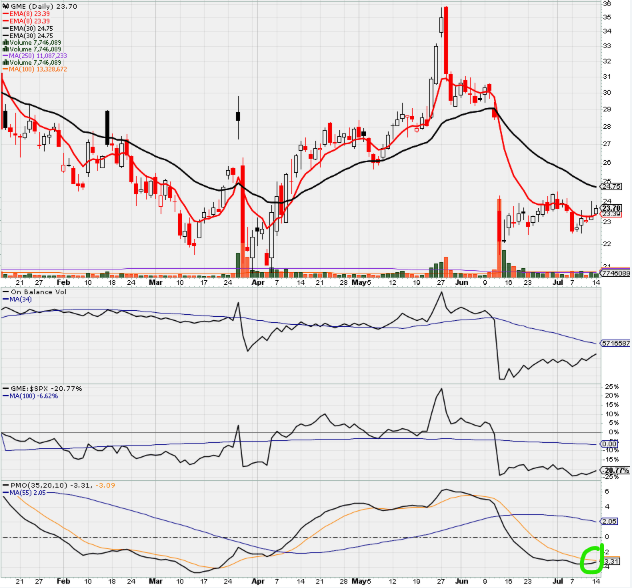Click the -3.31 PMO value tag
Screen dimensions: 632x588
point(611,561)
